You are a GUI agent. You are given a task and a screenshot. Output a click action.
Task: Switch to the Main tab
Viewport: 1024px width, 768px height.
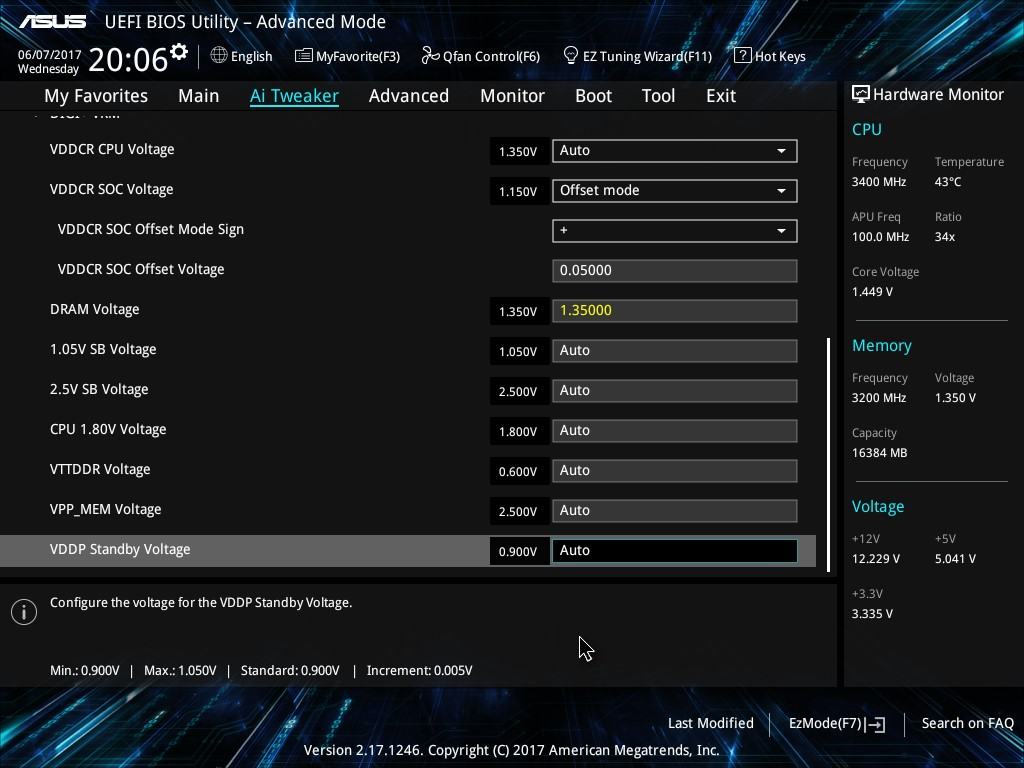199,96
